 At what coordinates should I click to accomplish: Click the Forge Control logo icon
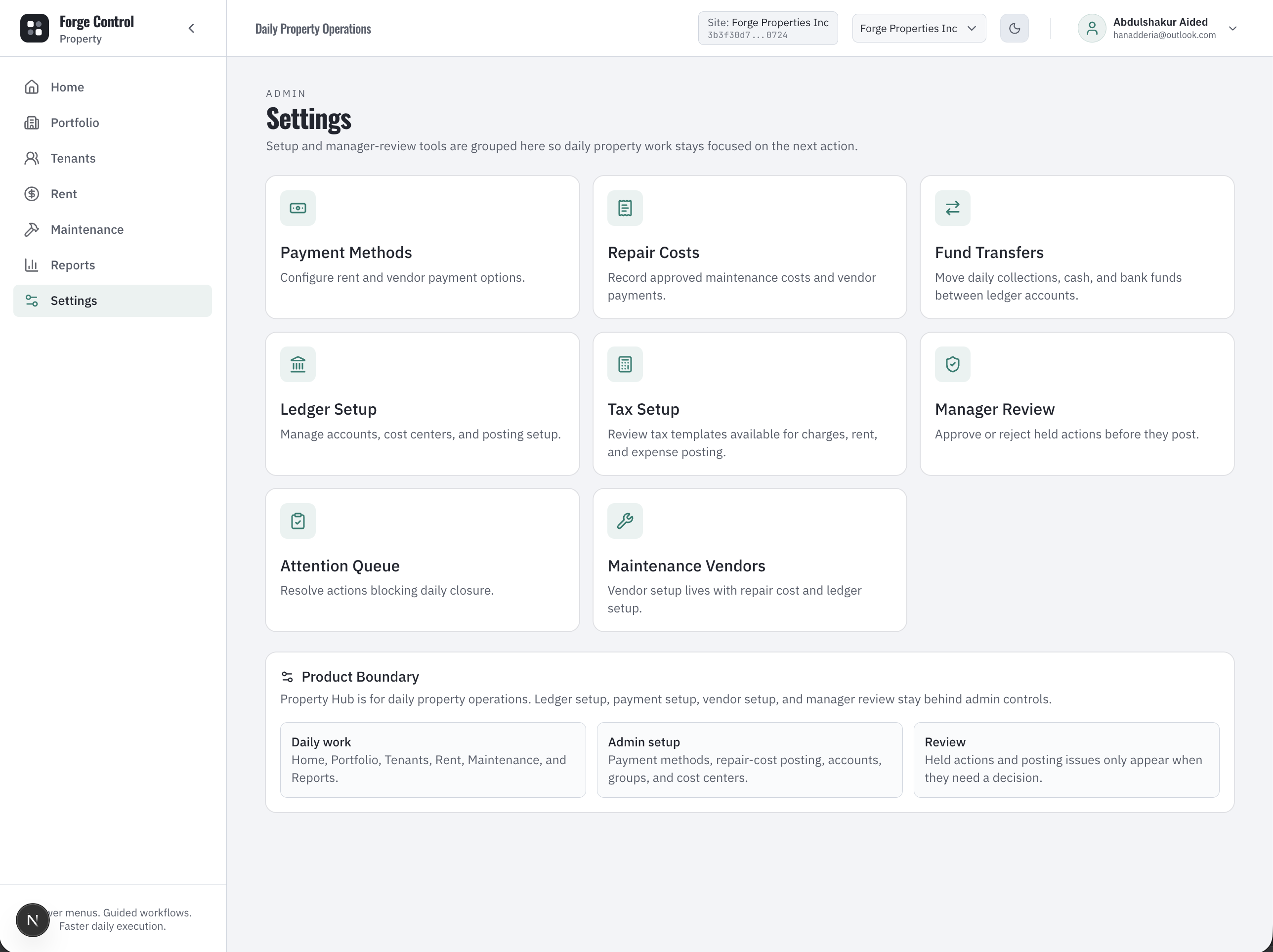(35, 28)
